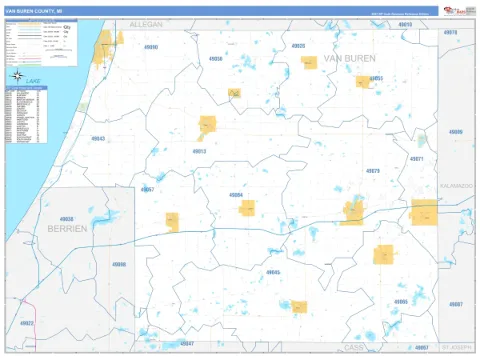The image size is (480, 360).
Task: Select the large "VAN BUREN" county name
Action: (x=350, y=58)
